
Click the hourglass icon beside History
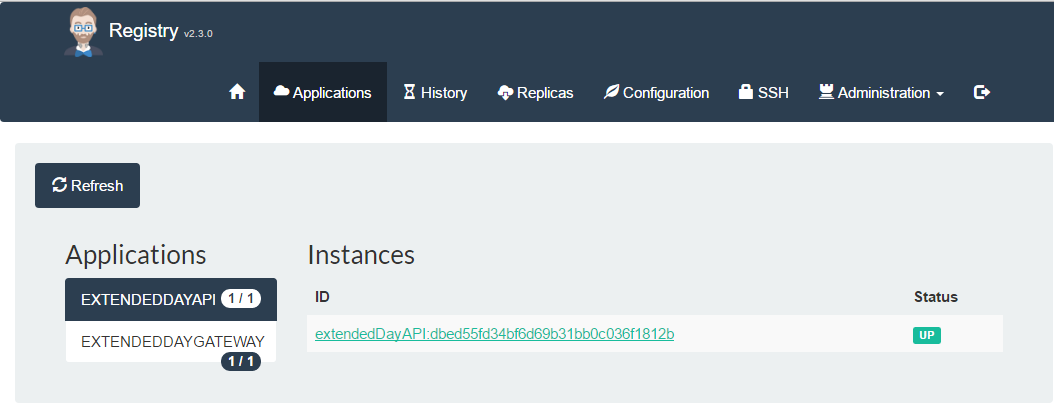click(x=409, y=92)
